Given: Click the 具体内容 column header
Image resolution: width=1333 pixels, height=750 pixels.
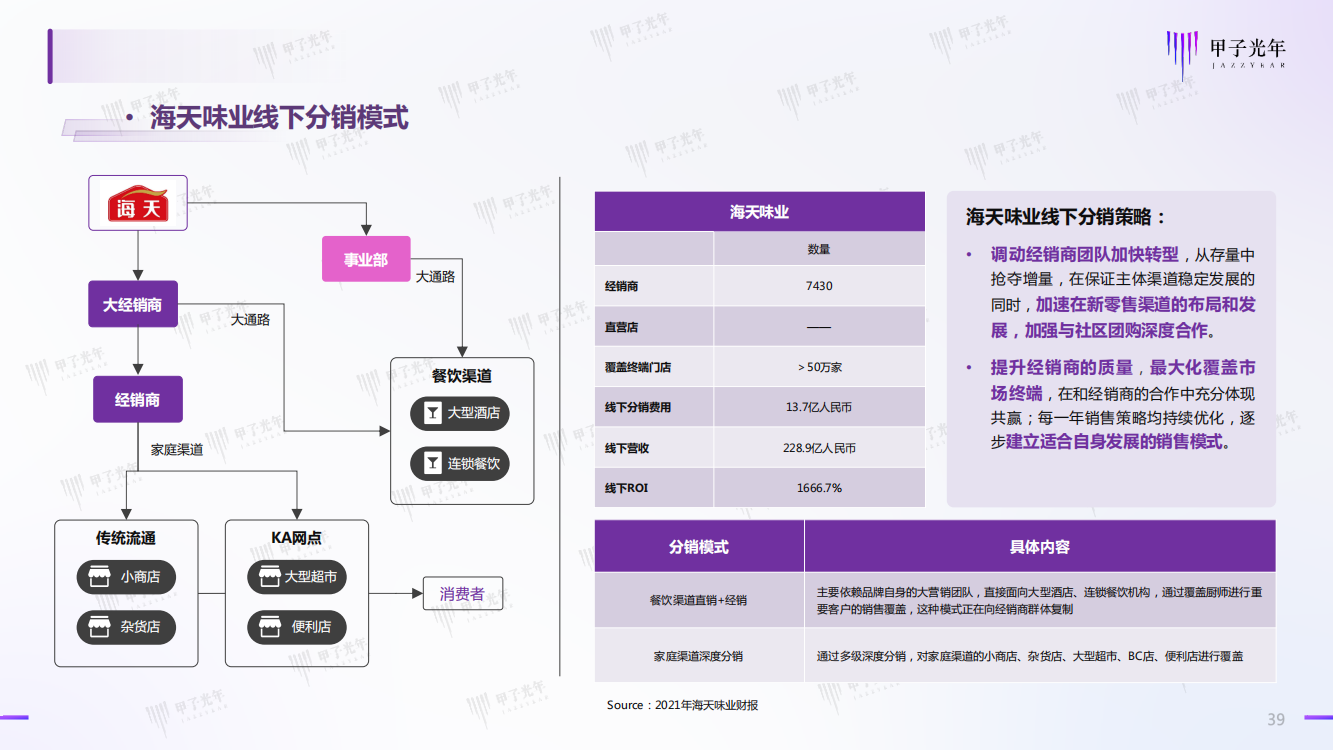Looking at the screenshot, I should [1040, 547].
